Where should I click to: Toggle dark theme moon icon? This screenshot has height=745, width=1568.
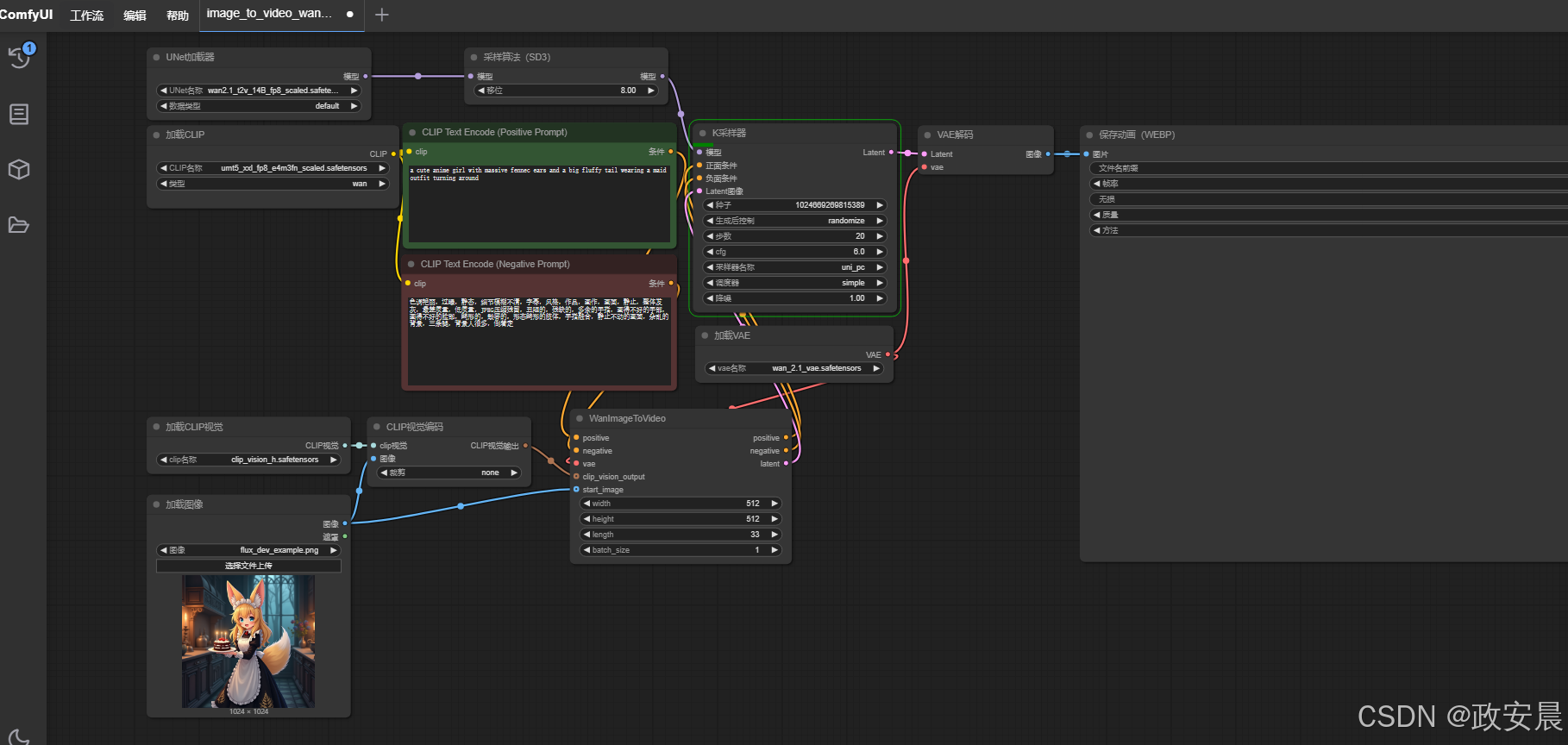tap(19, 736)
